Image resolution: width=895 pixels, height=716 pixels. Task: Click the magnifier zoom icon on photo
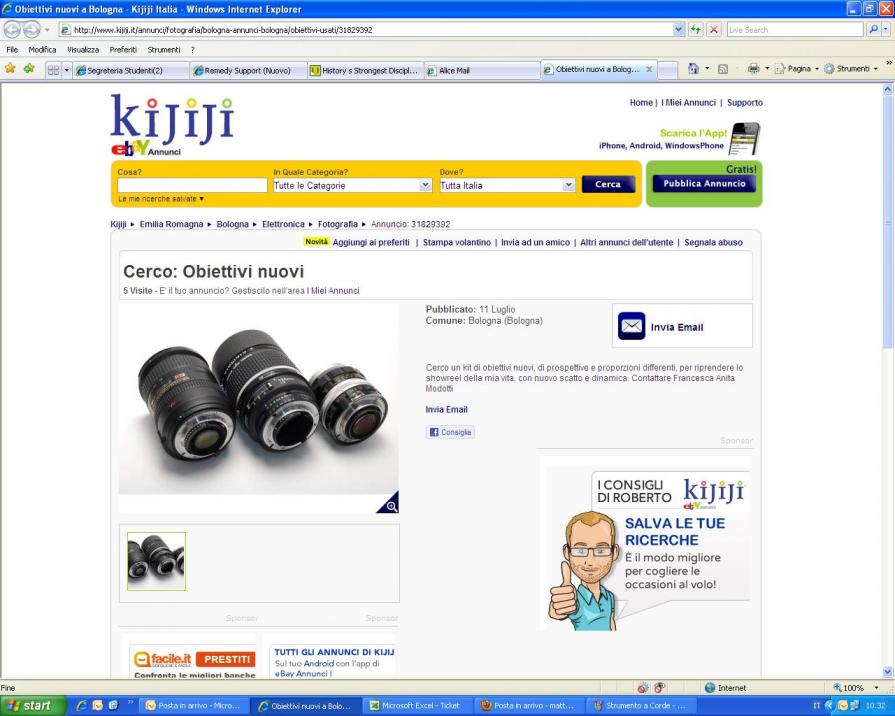[390, 505]
